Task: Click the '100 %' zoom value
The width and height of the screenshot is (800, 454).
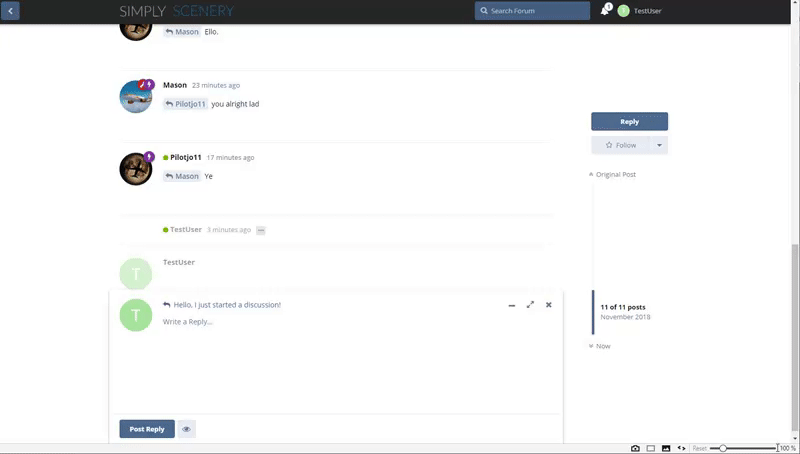Action: click(x=788, y=448)
